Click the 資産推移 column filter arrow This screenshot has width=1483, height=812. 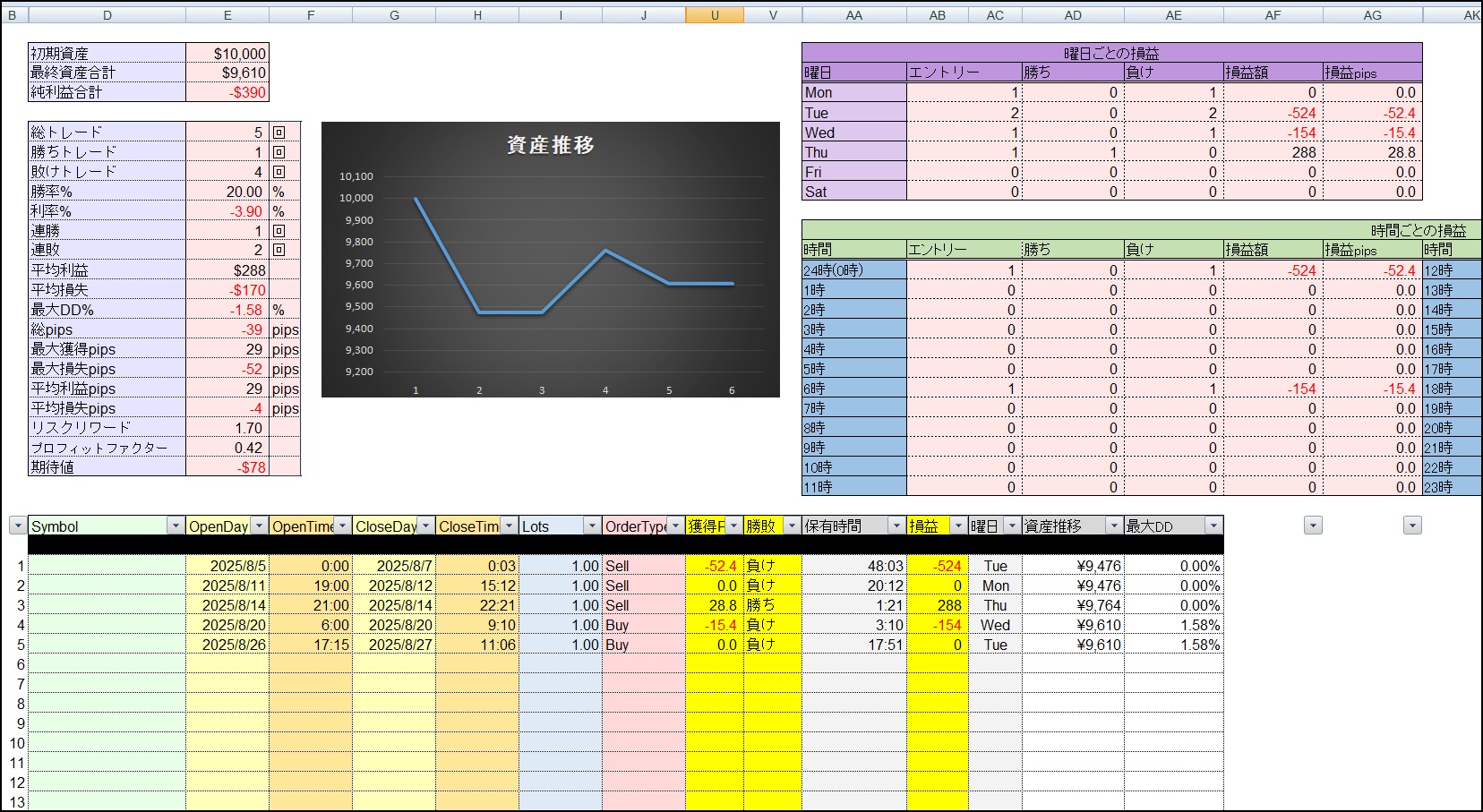[1114, 526]
